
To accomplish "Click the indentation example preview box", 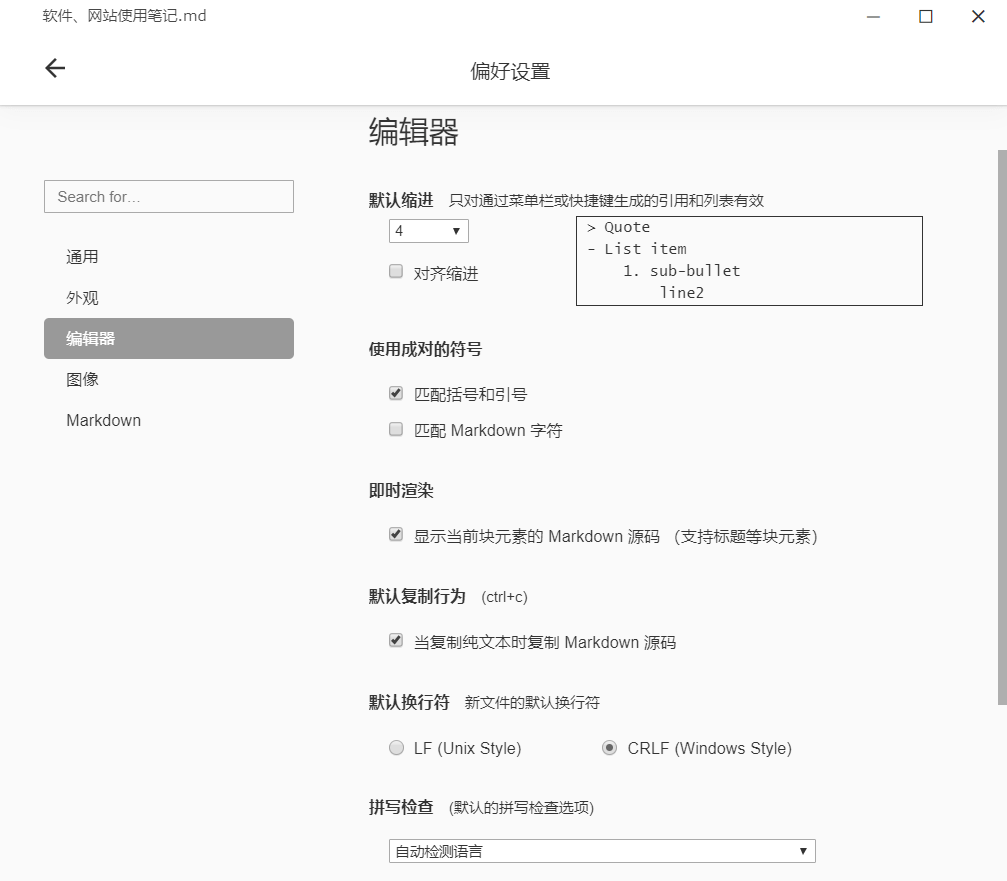I will pos(749,261).
